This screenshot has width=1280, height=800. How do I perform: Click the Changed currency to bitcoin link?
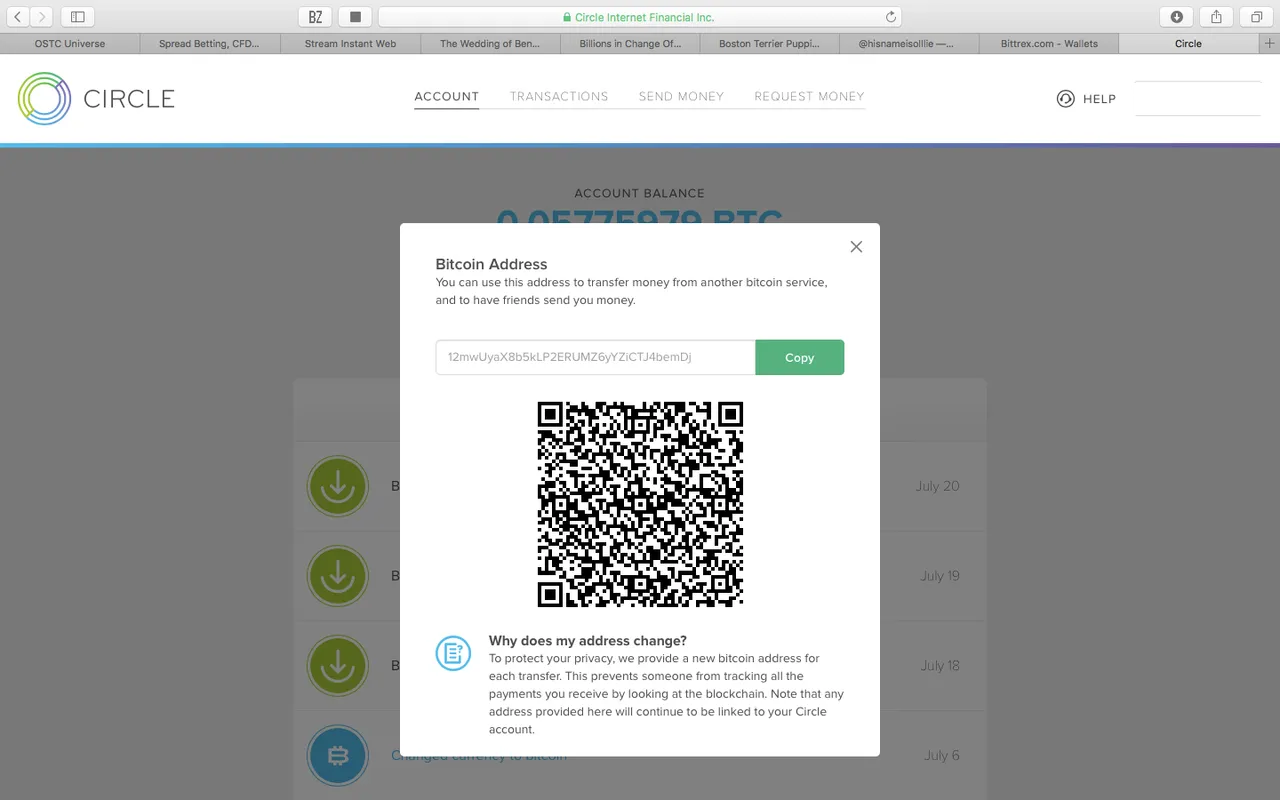point(479,757)
